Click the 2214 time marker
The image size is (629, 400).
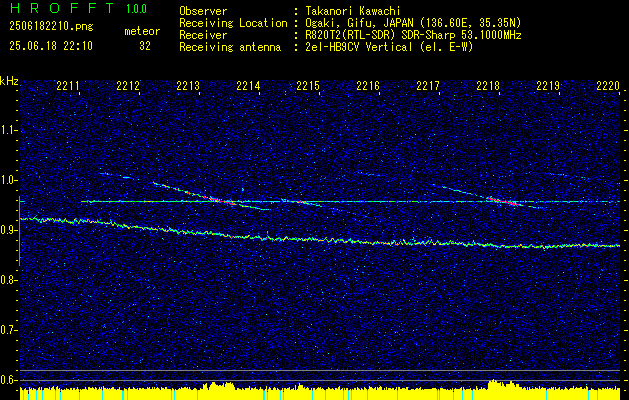[x=248, y=85]
